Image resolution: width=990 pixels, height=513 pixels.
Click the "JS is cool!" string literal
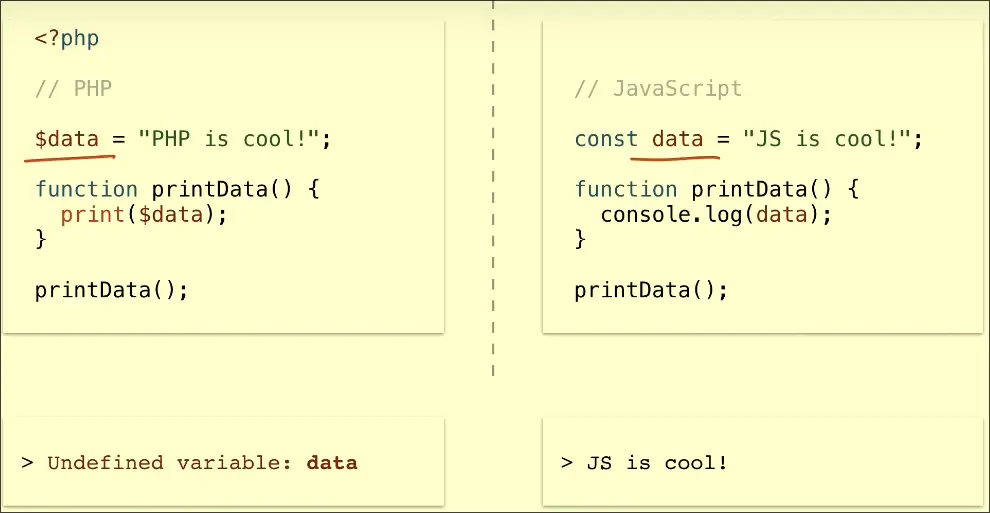point(827,139)
